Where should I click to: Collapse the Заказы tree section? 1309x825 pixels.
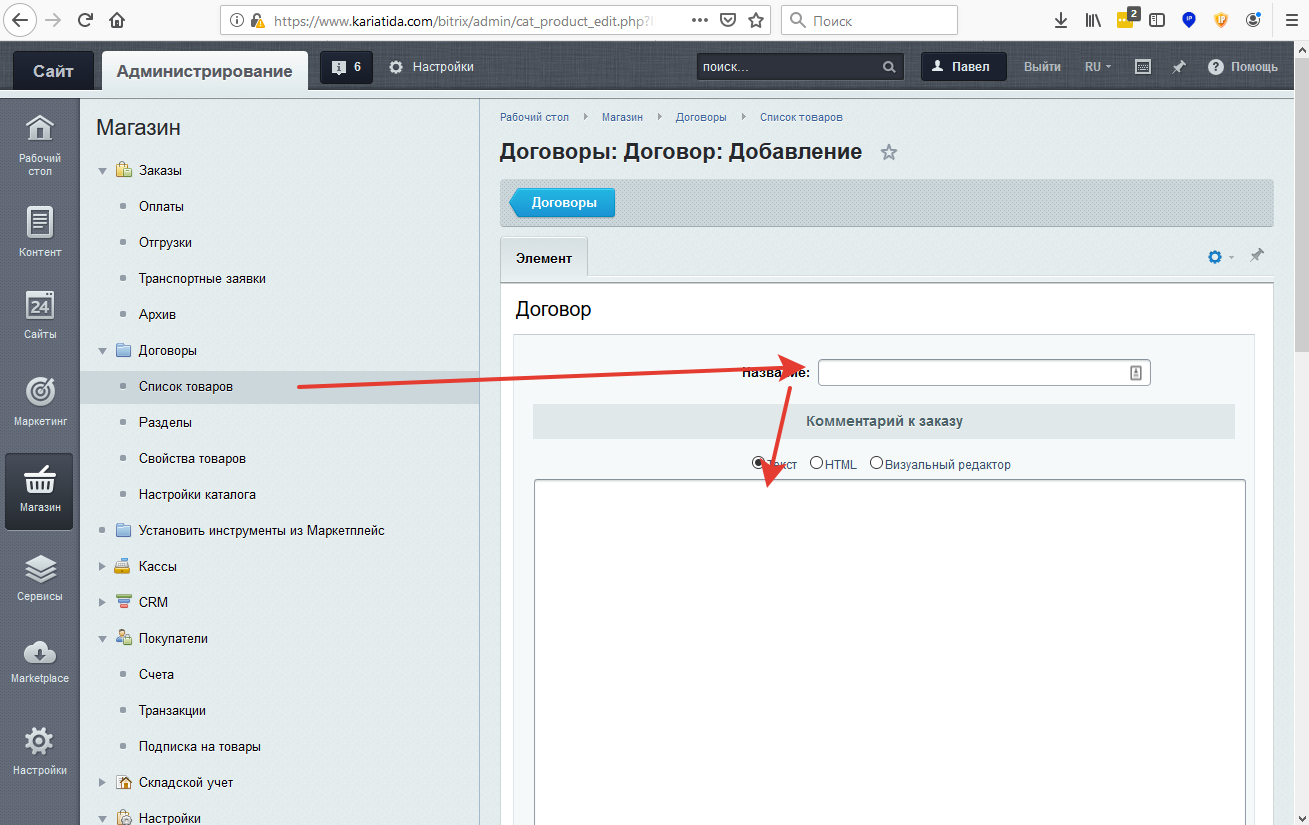point(102,171)
